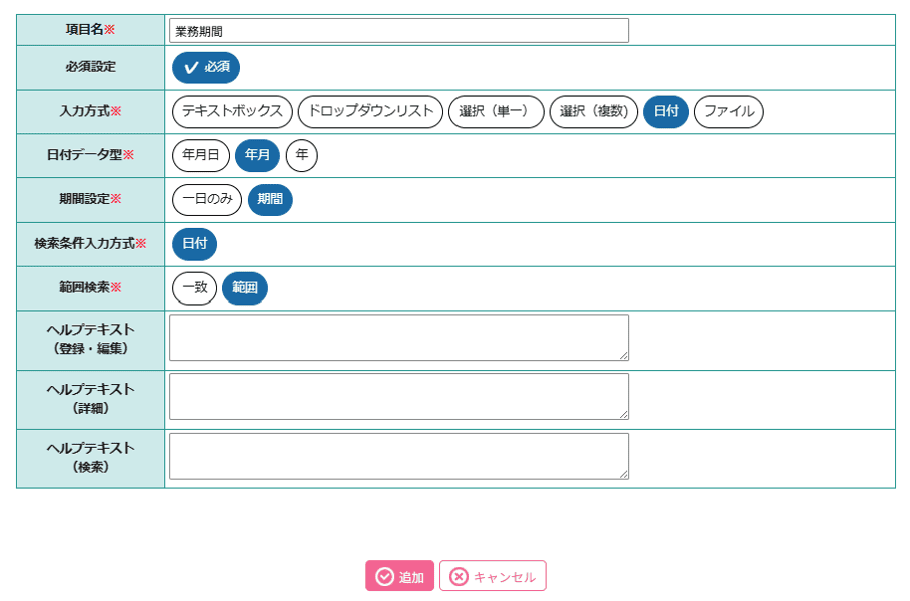Select テキストボックス input method
Screen dimensions: 910x601
coord(232,111)
